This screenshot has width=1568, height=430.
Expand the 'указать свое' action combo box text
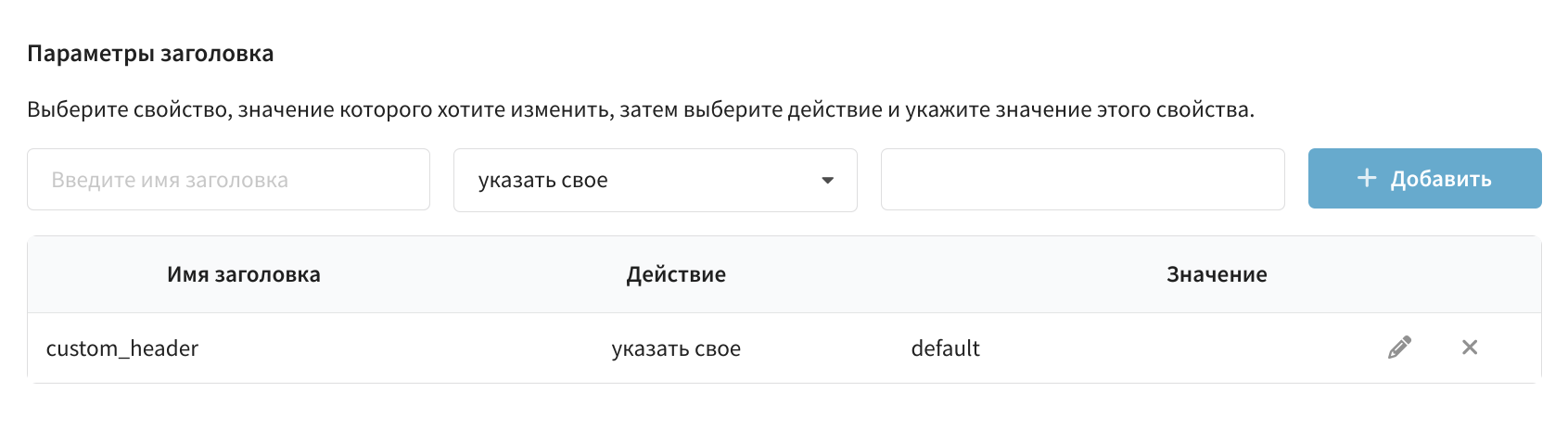coord(543,181)
